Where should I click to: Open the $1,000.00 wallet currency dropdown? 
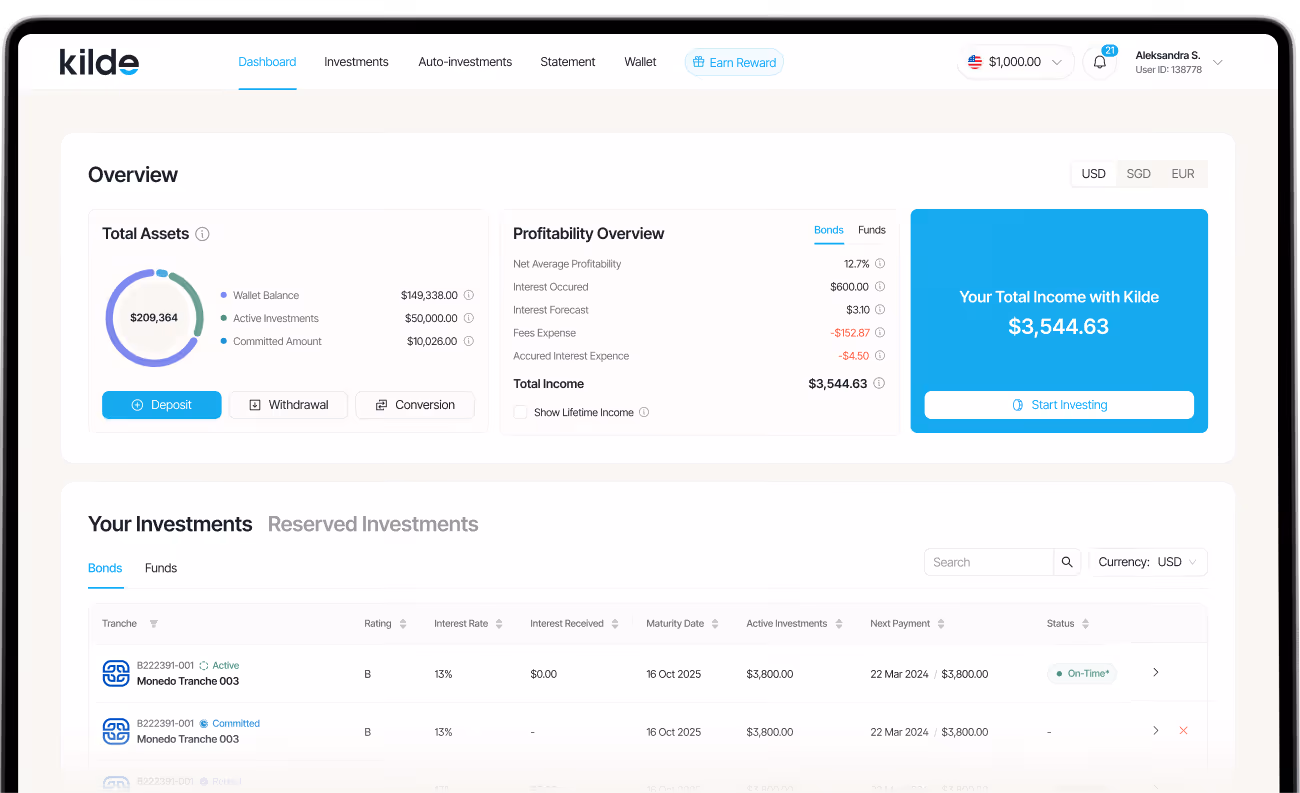(1016, 62)
